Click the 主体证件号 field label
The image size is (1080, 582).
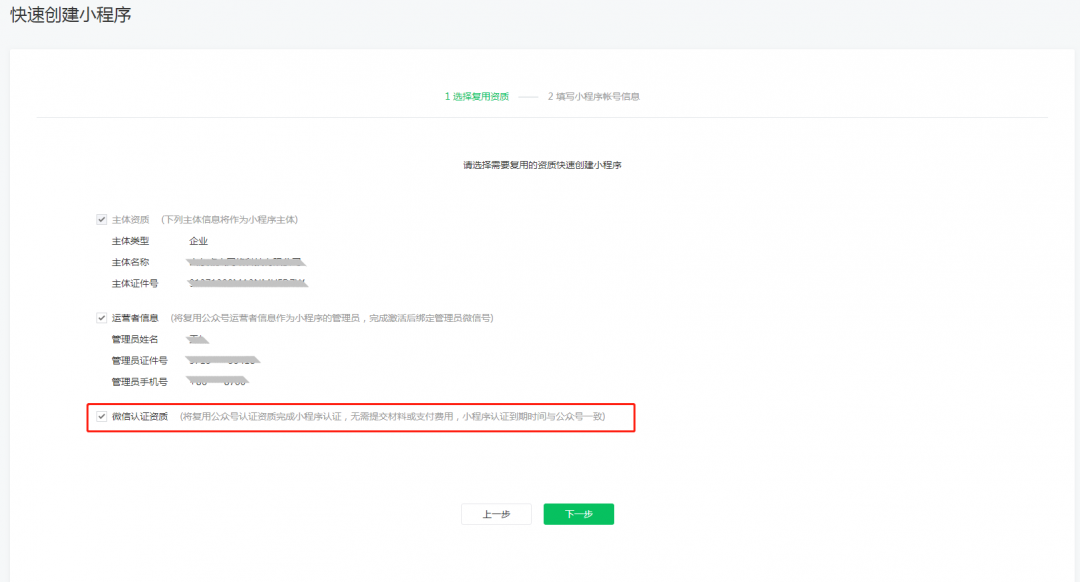click(x=135, y=283)
